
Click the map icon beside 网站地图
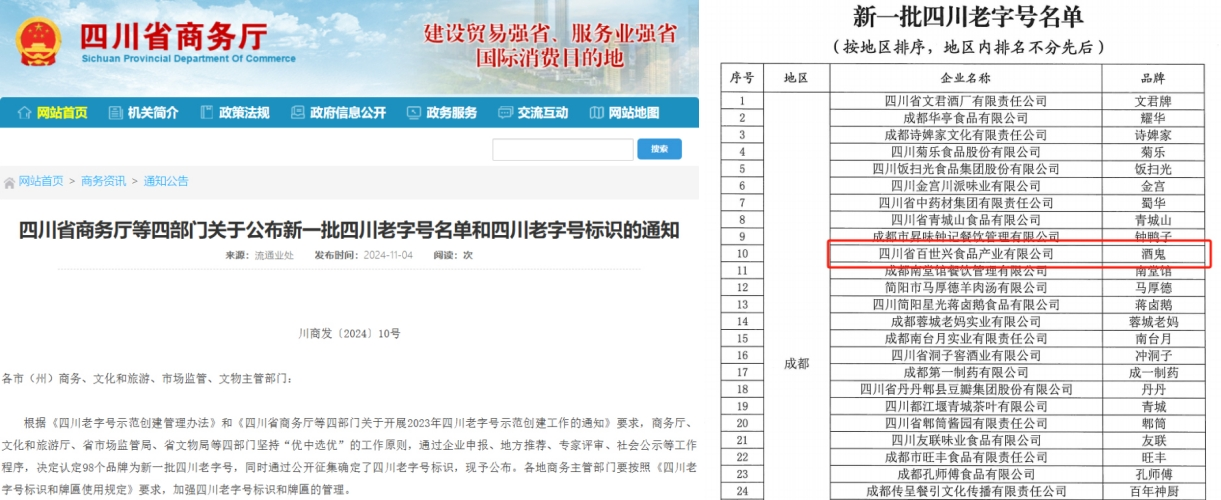point(597,113)
